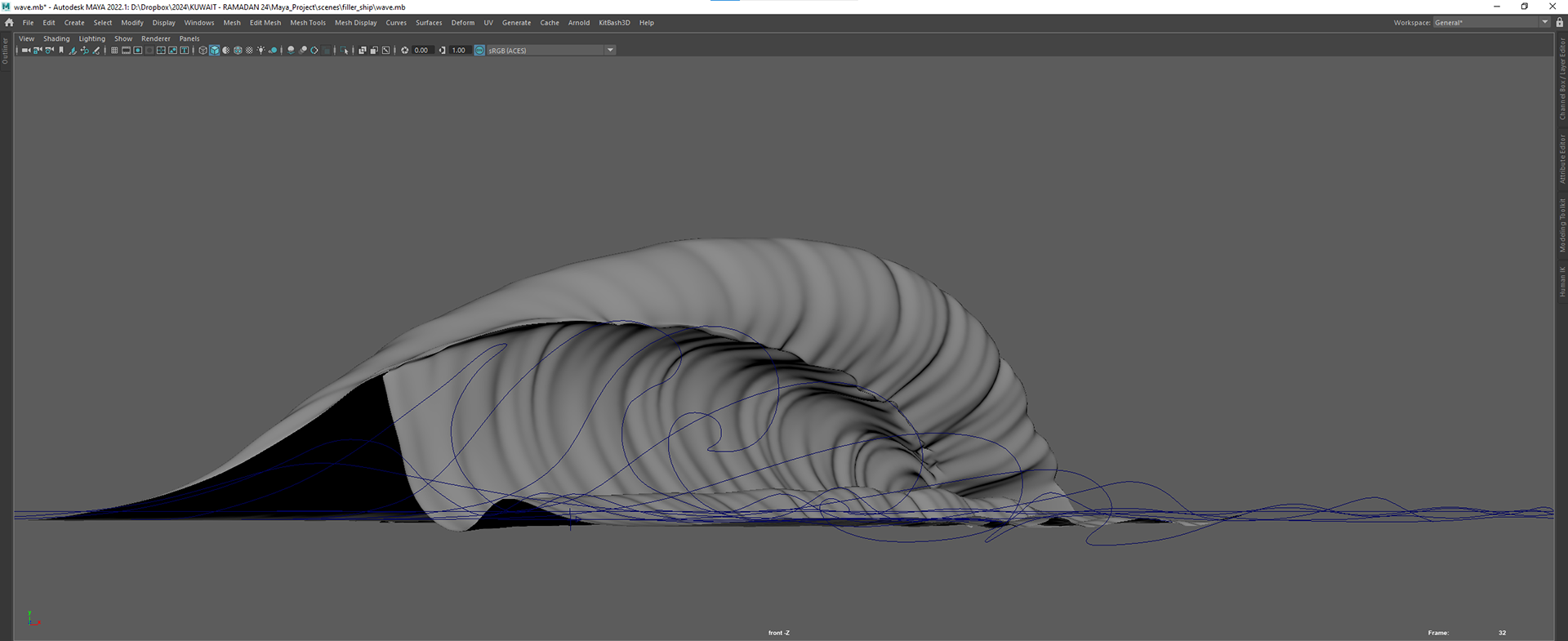Viewport: 1568px width, 641px height.
Task: Open the File menu
Action: tap(28, 23)
